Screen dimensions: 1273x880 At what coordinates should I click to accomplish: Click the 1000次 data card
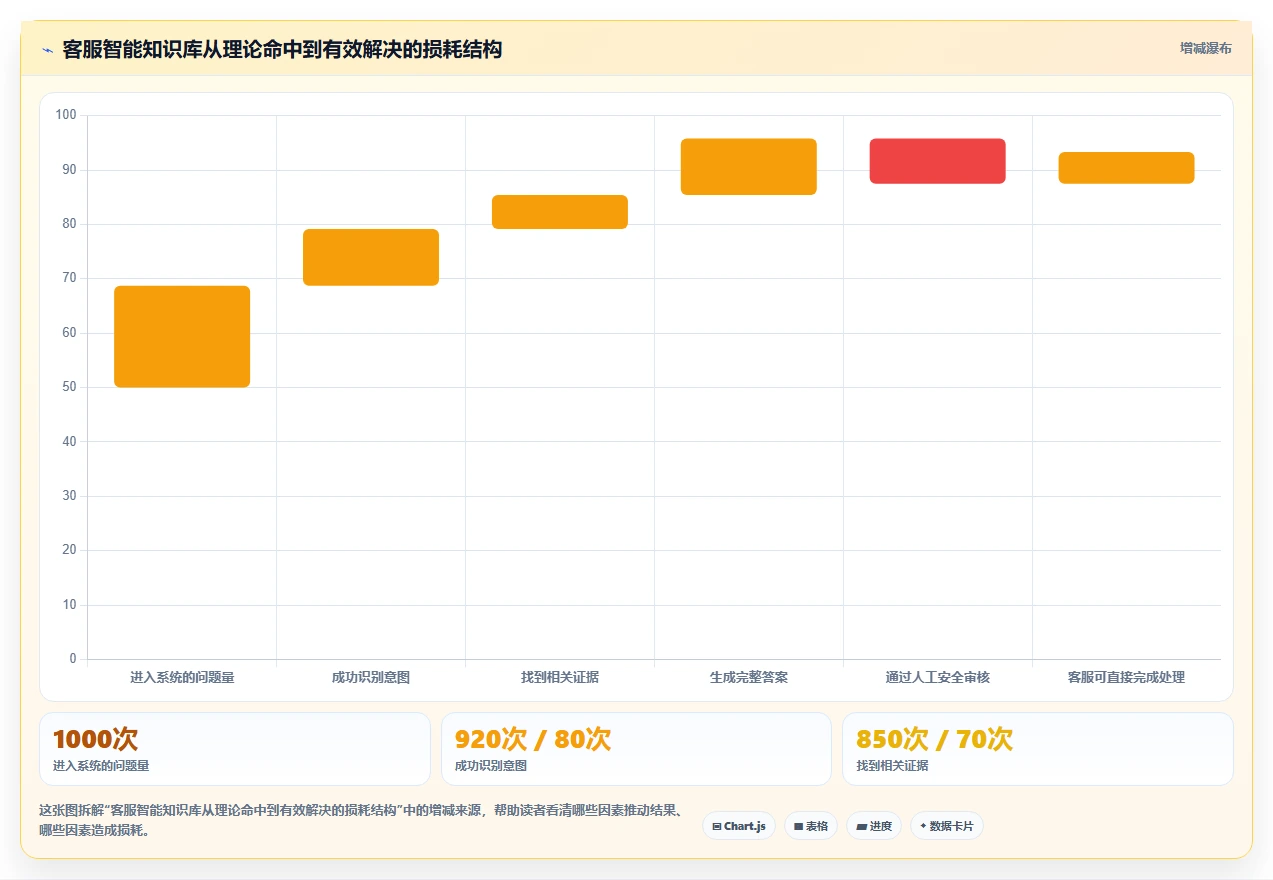[235, 749]
